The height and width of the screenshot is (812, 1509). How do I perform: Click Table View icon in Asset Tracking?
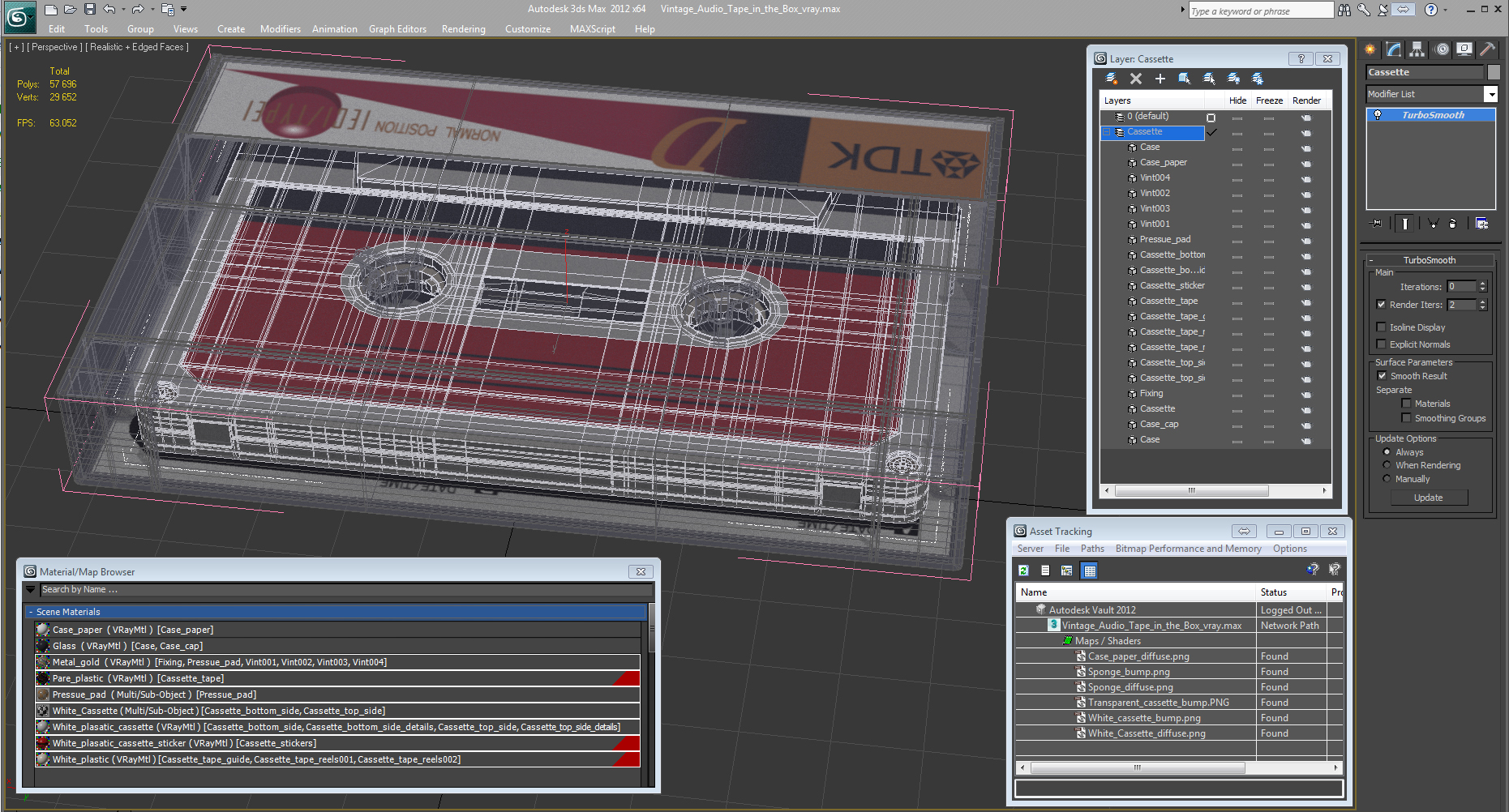click(1090, 571)
